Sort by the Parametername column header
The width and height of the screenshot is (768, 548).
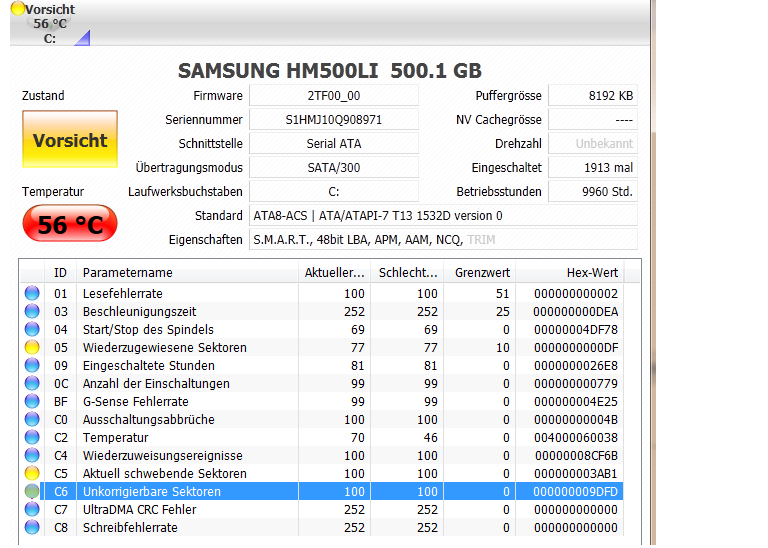point(187,272)
